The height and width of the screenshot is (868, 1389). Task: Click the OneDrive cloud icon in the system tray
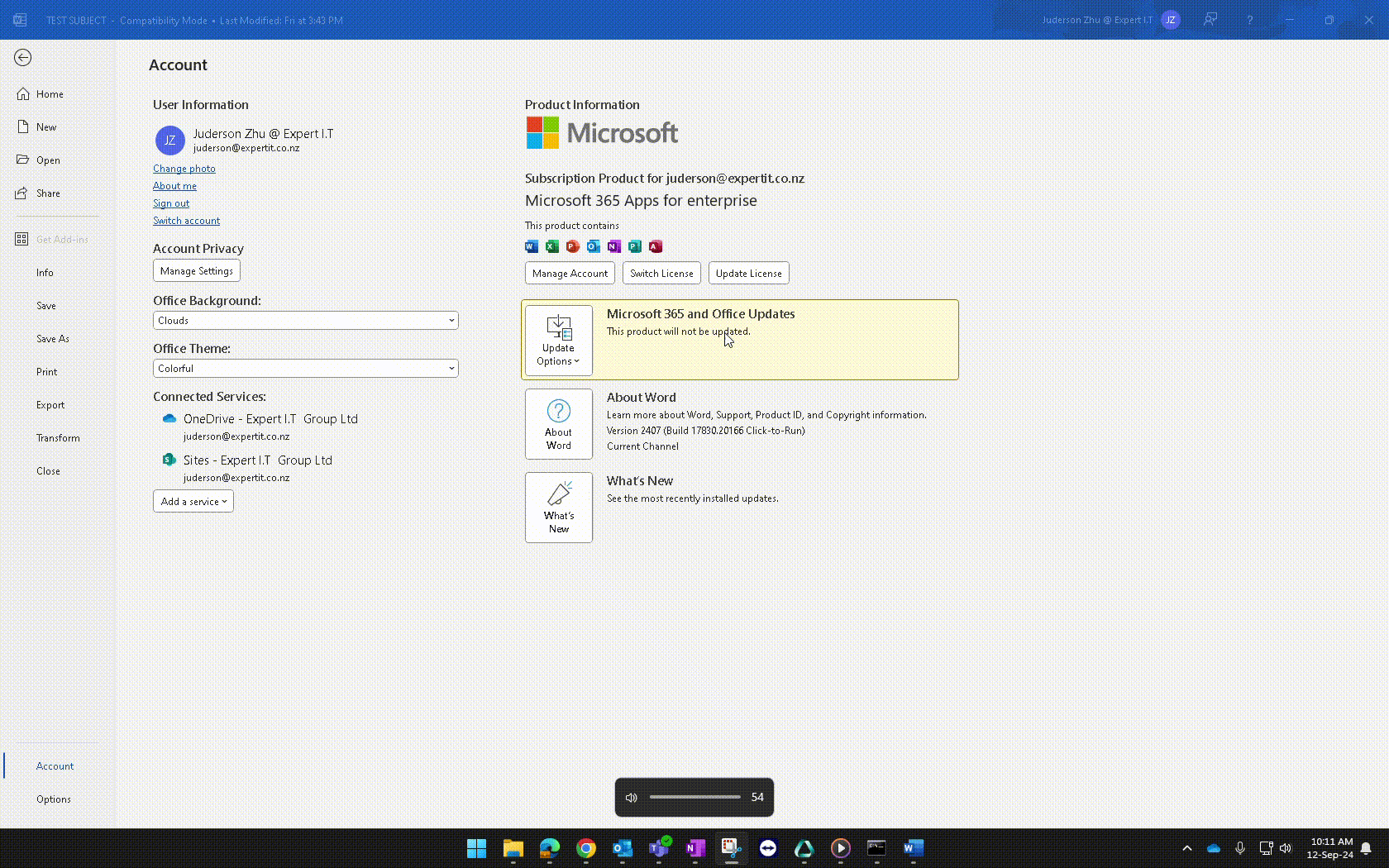point(1214,848)
